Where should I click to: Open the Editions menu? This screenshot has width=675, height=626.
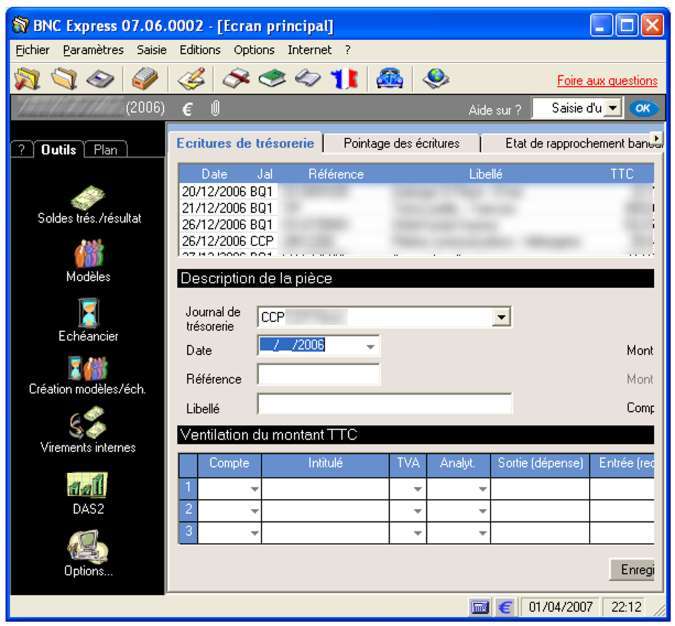click(200, 49)
